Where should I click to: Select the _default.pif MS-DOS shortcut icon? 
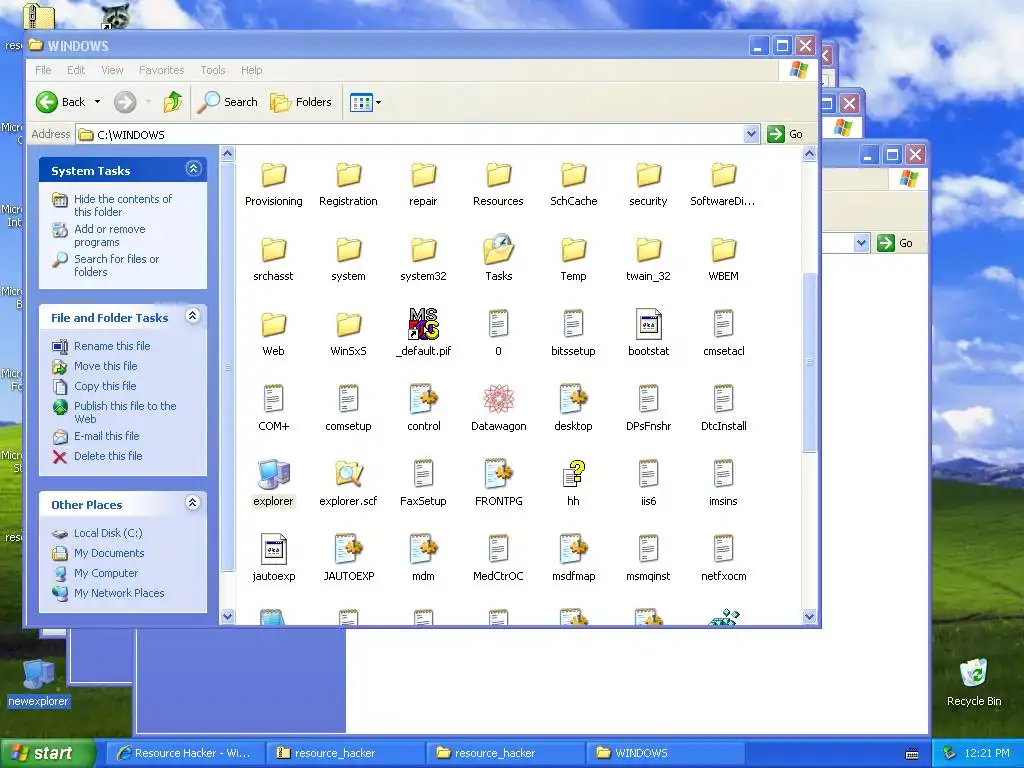click(x=423, y=324)
